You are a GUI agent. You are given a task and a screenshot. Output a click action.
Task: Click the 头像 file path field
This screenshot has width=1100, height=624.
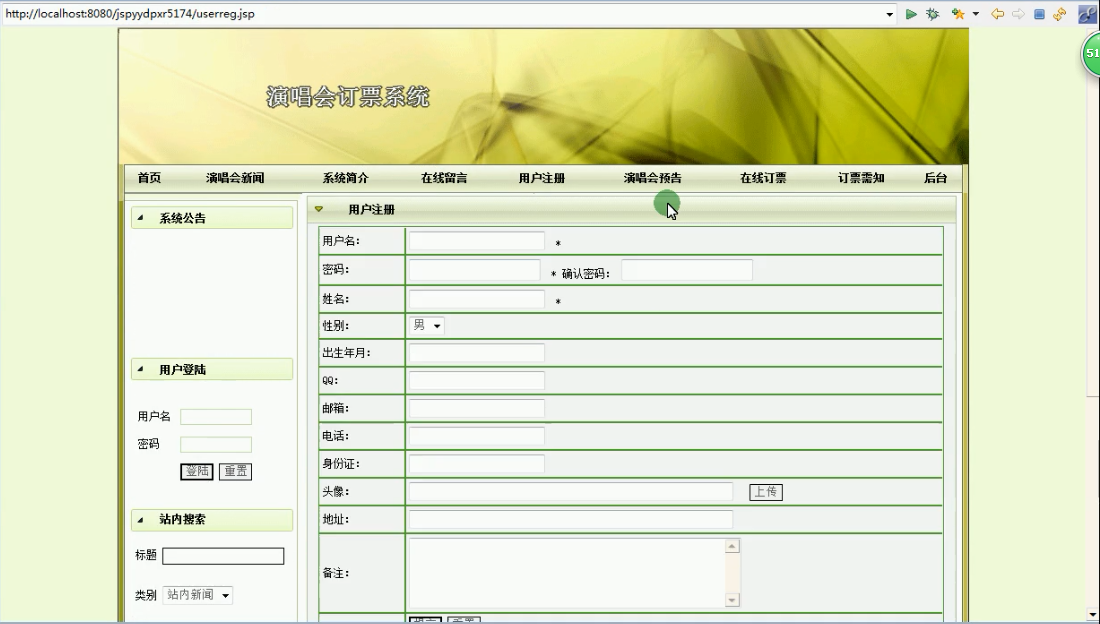click(x=570, y=491)
